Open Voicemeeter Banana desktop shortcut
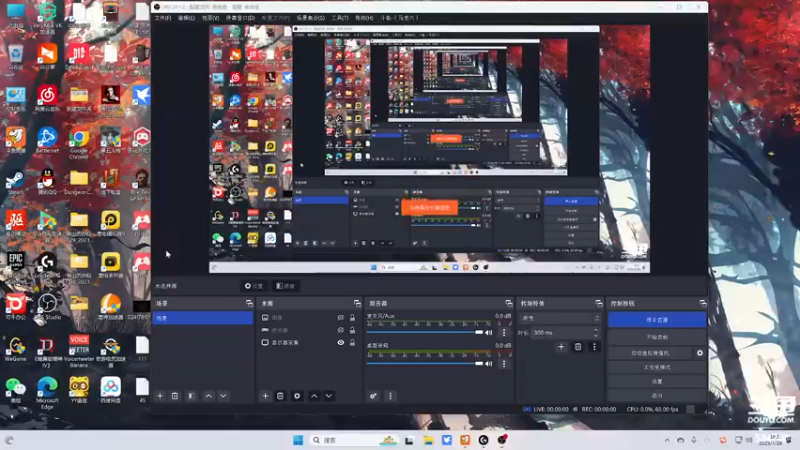 tap(79, 351)
